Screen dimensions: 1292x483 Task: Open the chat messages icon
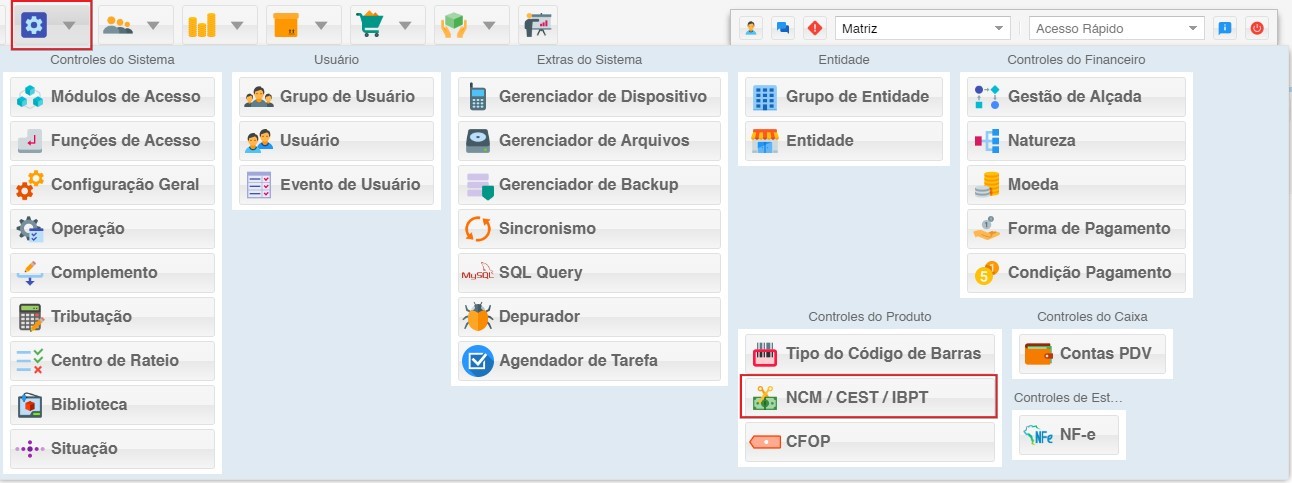coord(783,28)
